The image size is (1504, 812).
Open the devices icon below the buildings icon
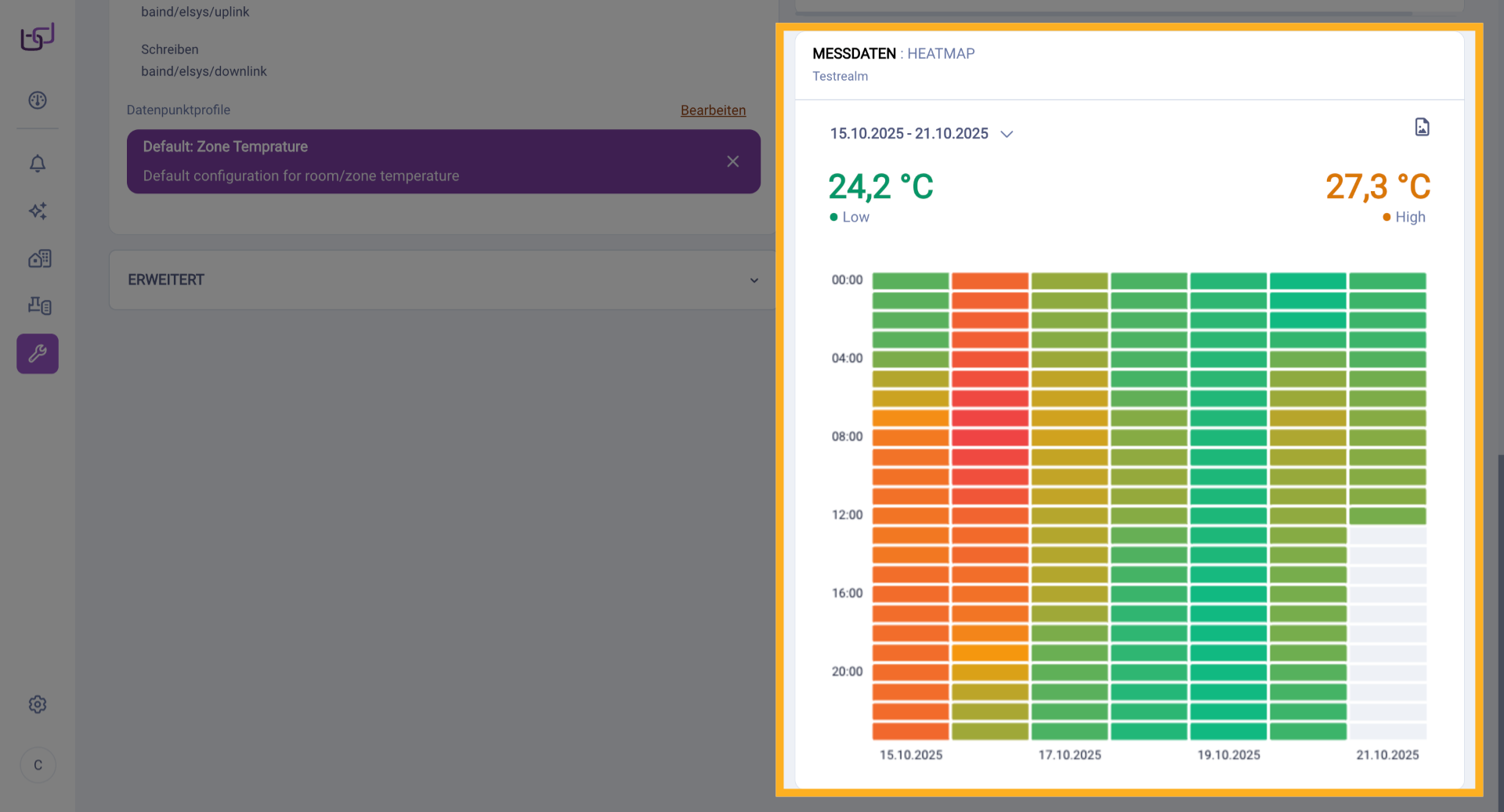39,306
